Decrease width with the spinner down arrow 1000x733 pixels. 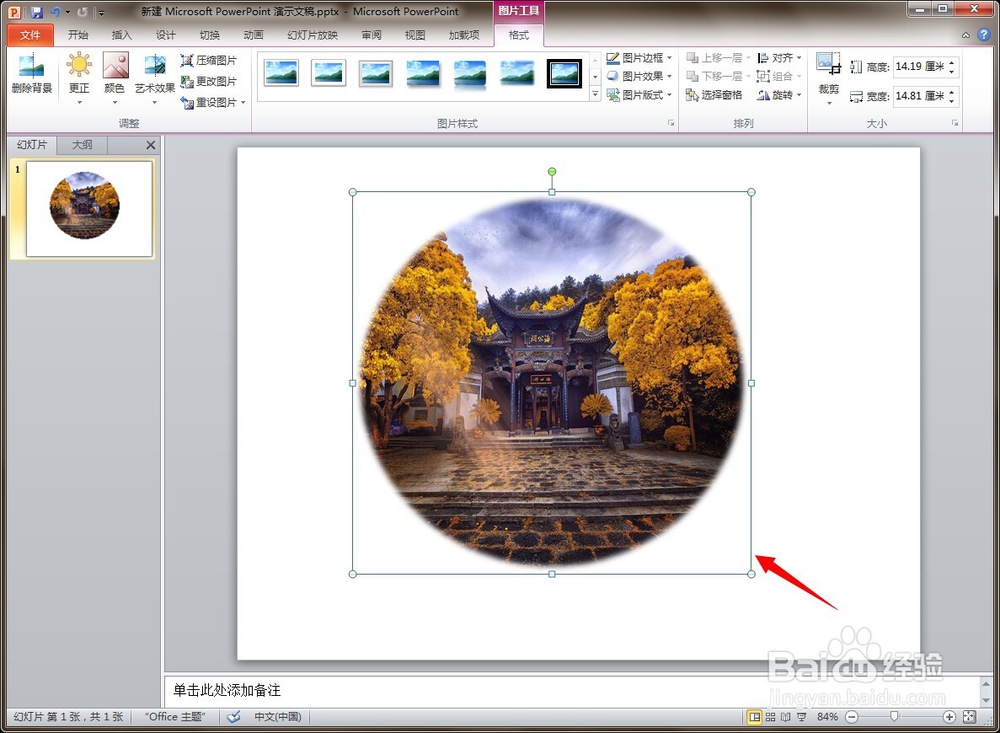pyautogui.click(x=952, y=101)
